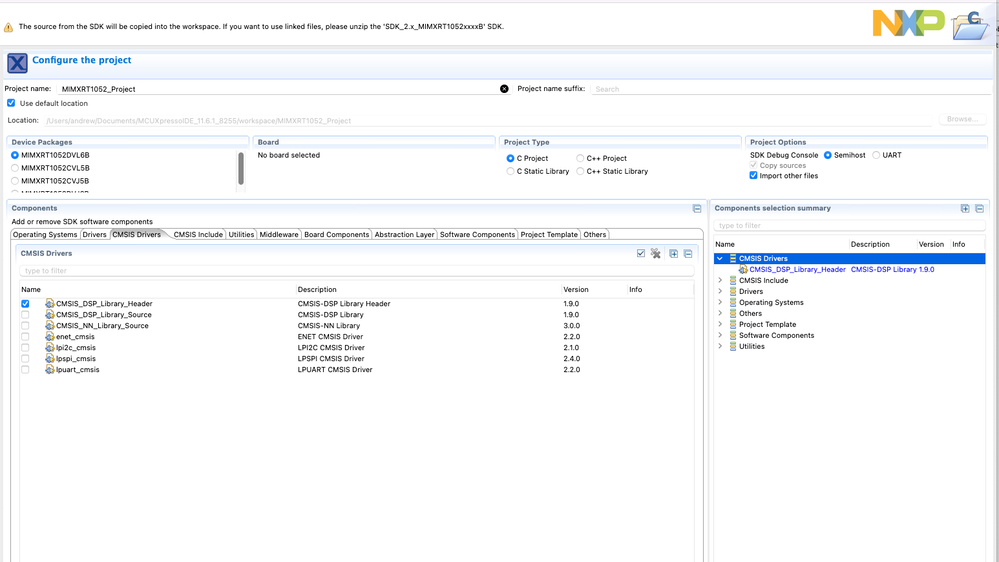
Task: Select MIMXRT1052CVJ5B device package
Action: coord(15,181)
